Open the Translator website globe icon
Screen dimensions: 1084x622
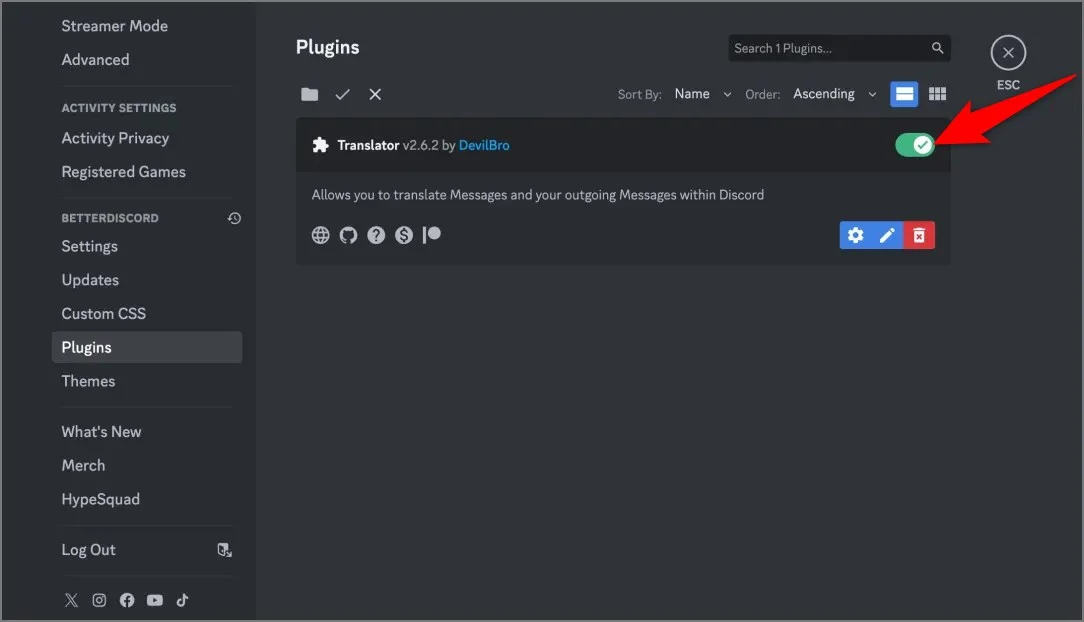pyautogui.click(x=321, y=235)
